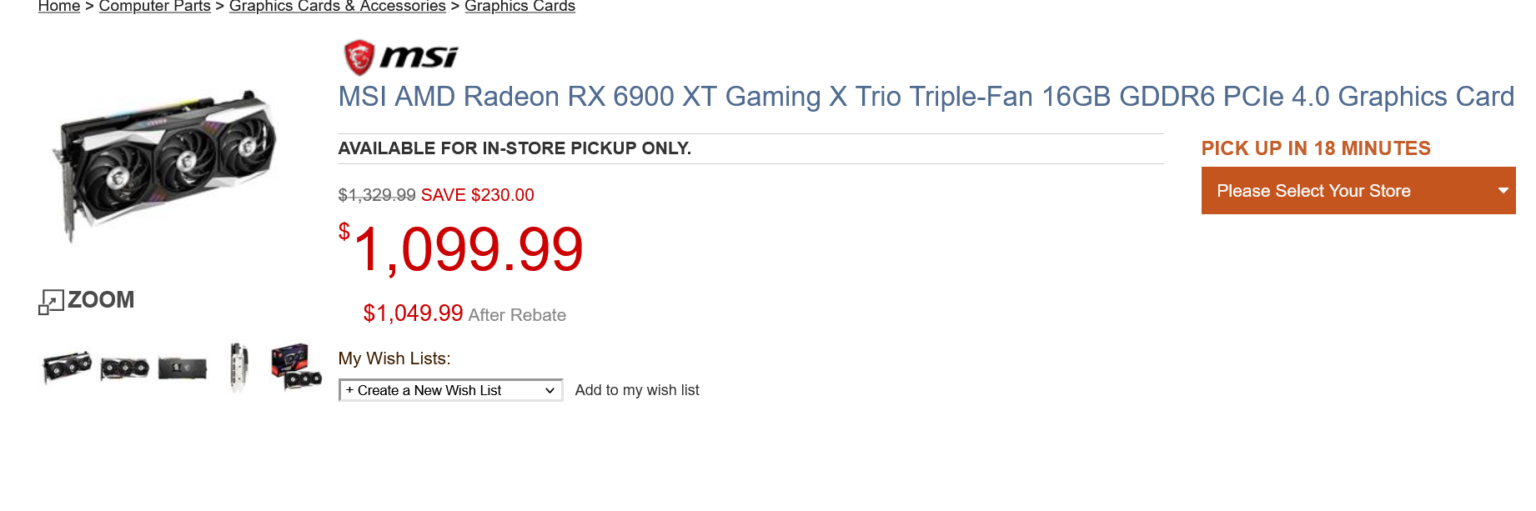
Task: Show the backplate view thumbnail
Action: point(183,368)
